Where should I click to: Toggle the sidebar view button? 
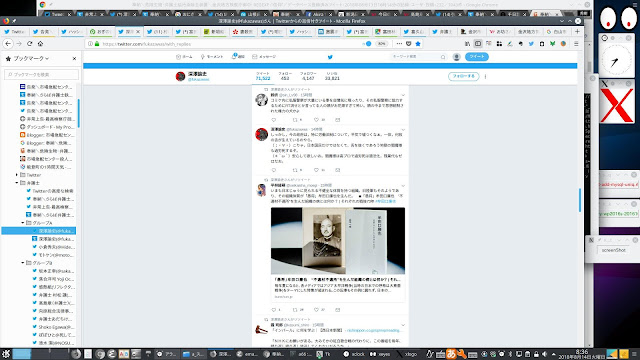[478, 44]
